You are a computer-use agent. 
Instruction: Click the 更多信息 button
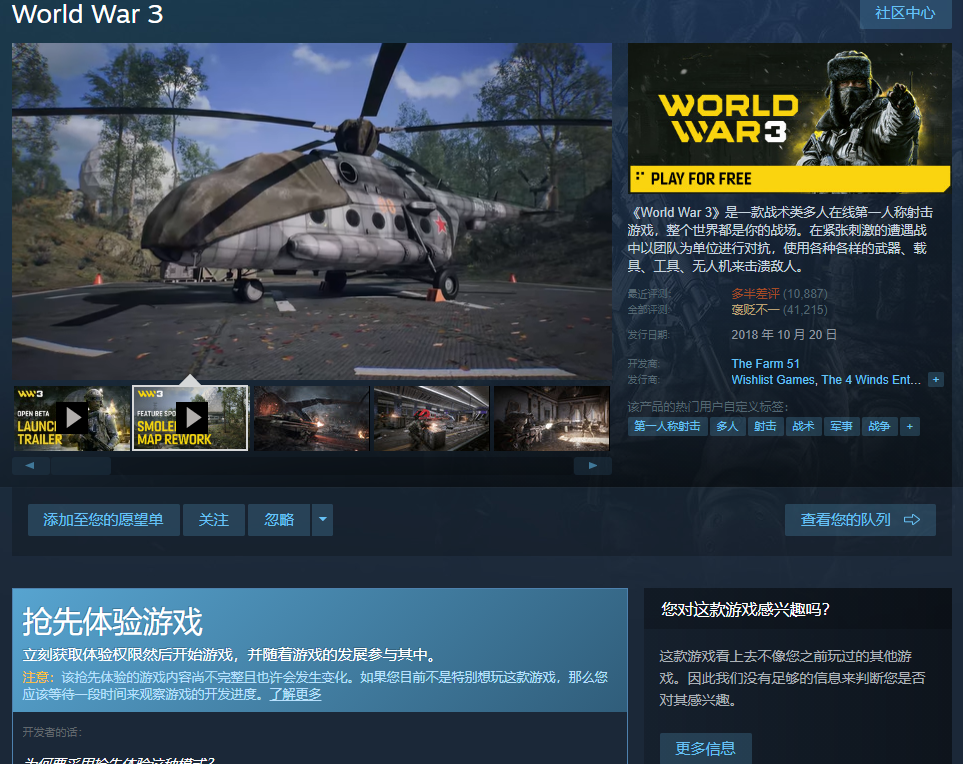click(706, 749)
